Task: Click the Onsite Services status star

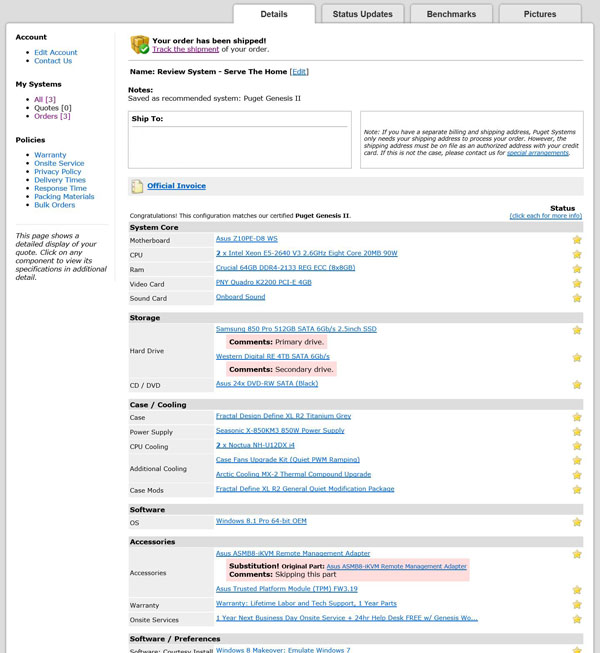Action: (x=577, y=619)
